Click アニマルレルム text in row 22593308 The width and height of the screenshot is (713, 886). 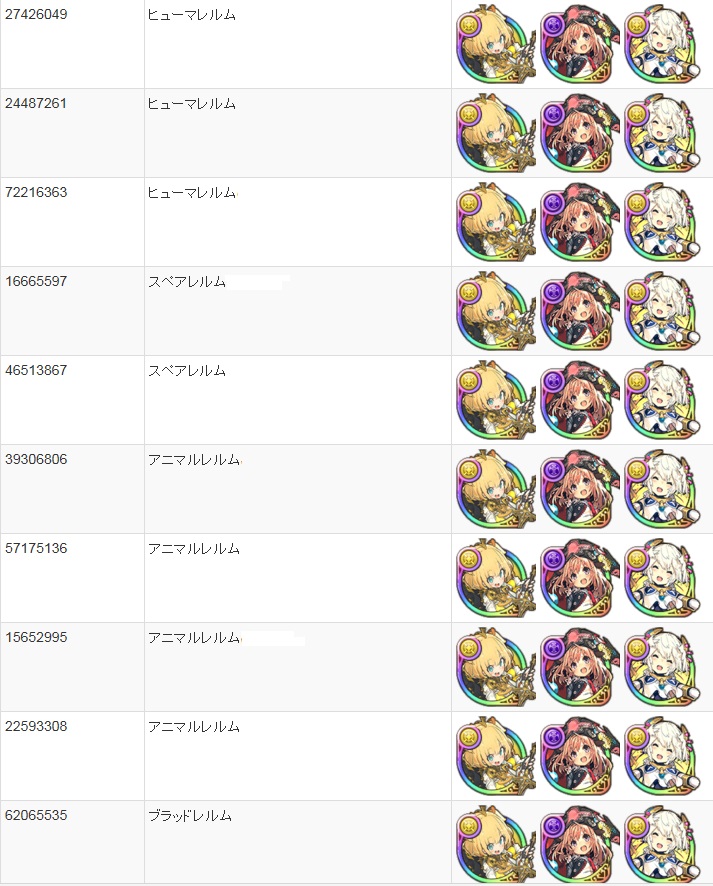(x=194, y=727)
